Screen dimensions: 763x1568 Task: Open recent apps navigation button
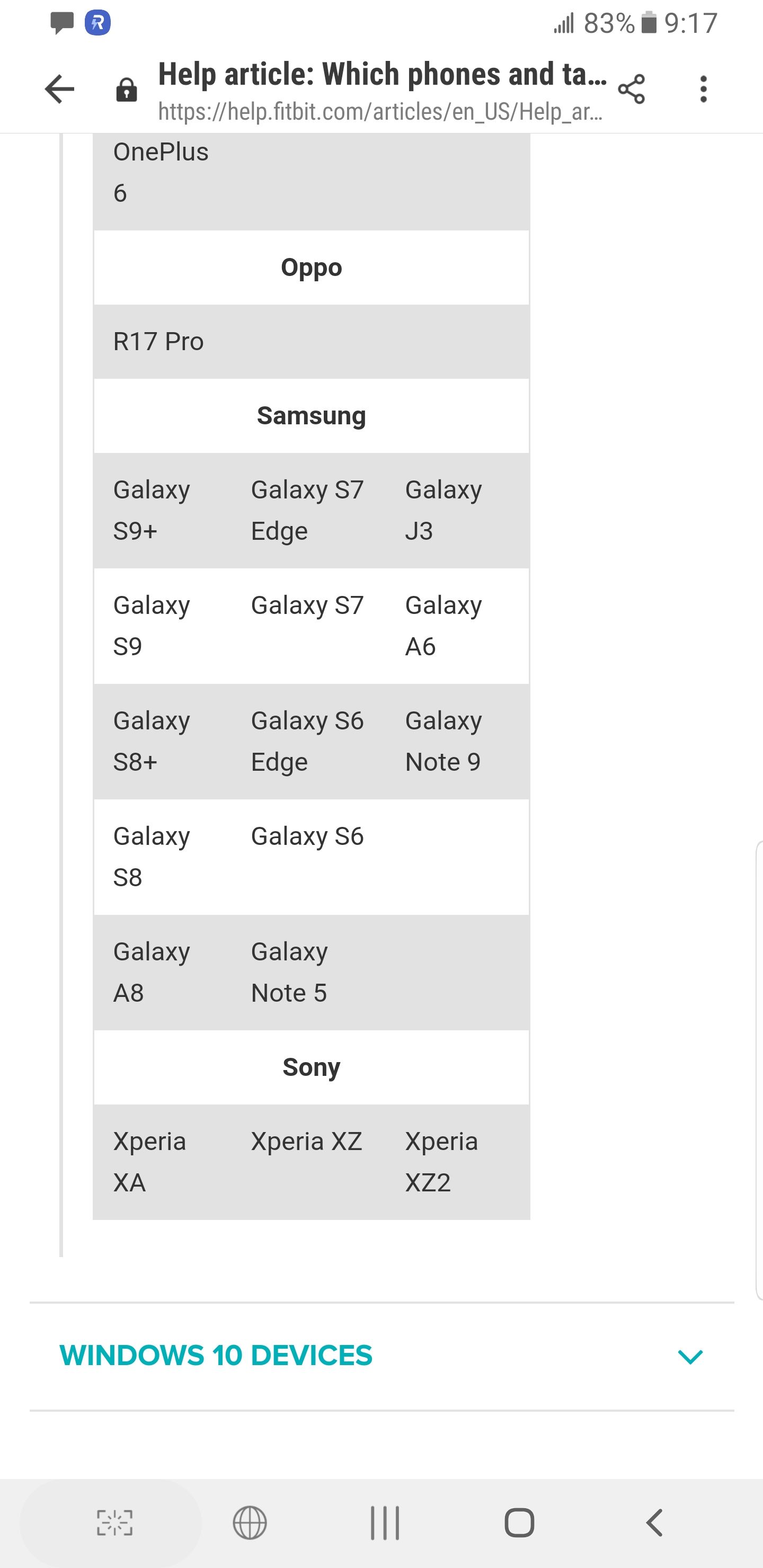[385, 1523]
